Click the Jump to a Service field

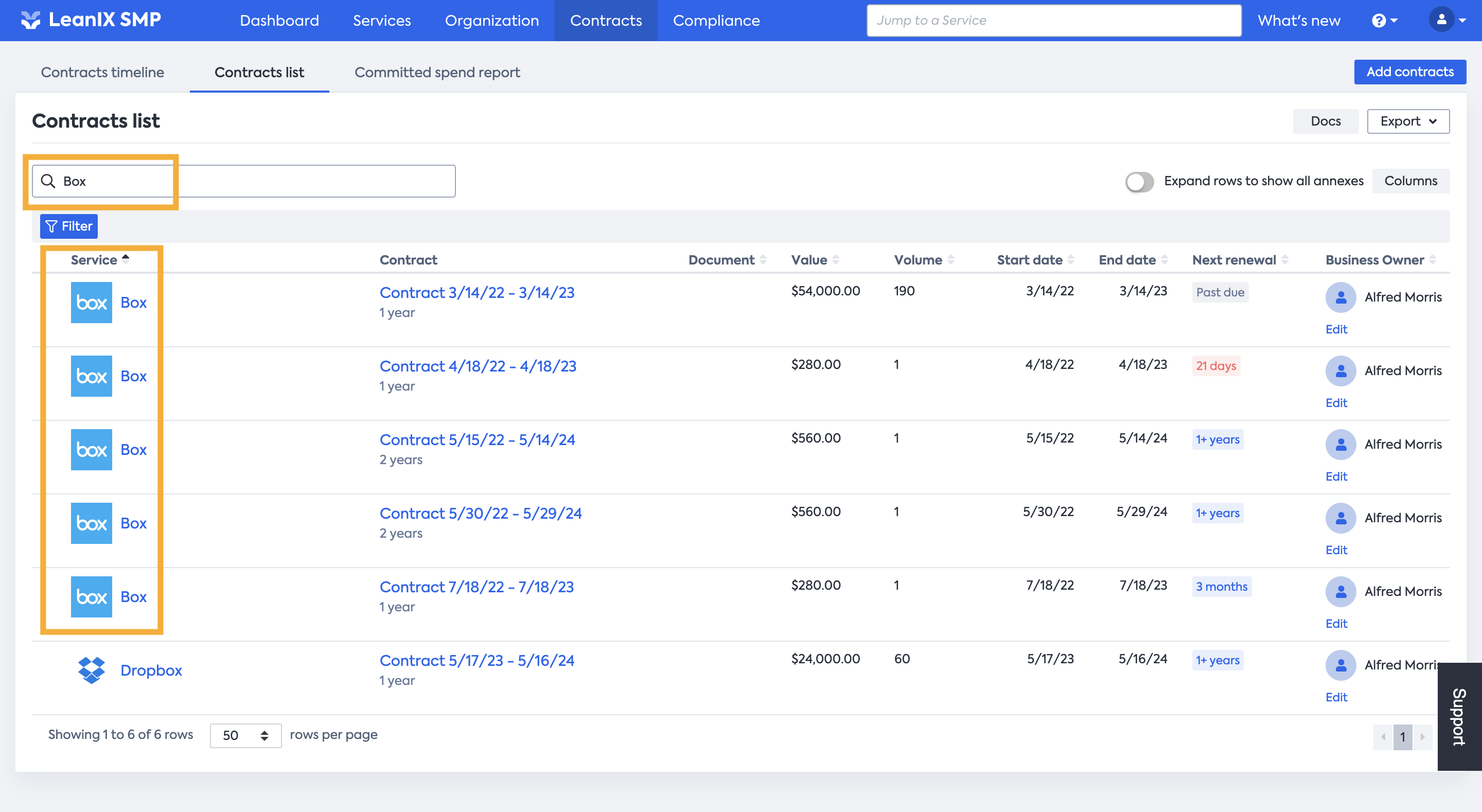[x=1053, y=21]
